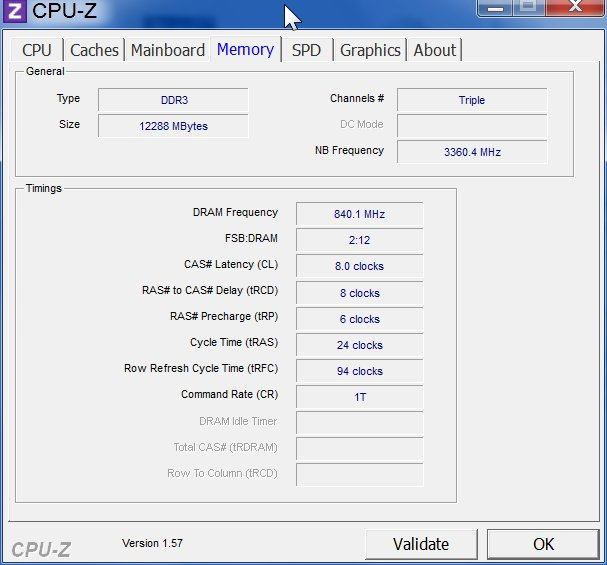Screen dimensions: 607x565
Task: Click the Validate button
Action: pyautogui.click(x=421, y=544)
